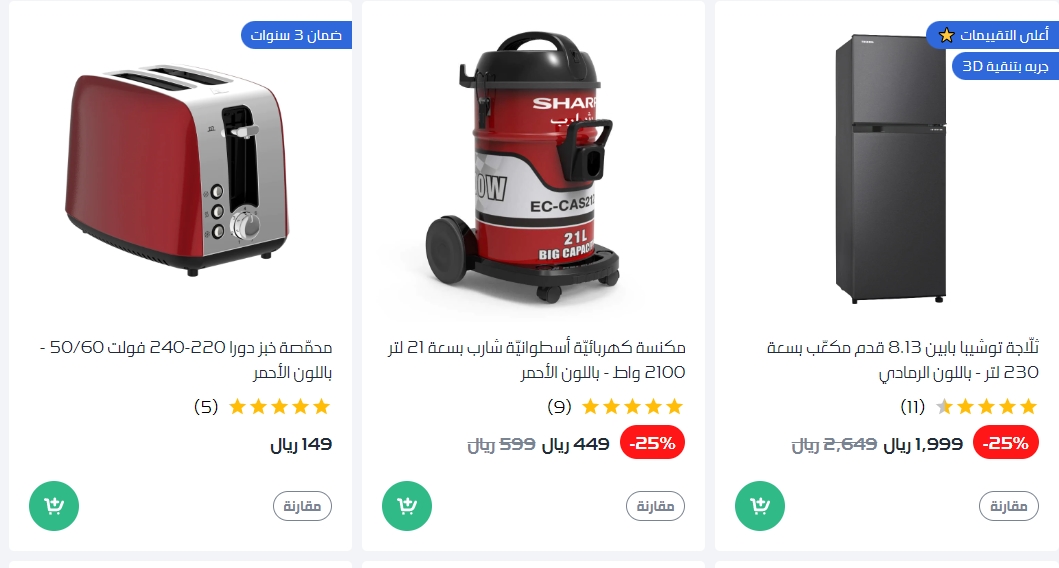Click the refrigerator's star rating

coord(986,407)
